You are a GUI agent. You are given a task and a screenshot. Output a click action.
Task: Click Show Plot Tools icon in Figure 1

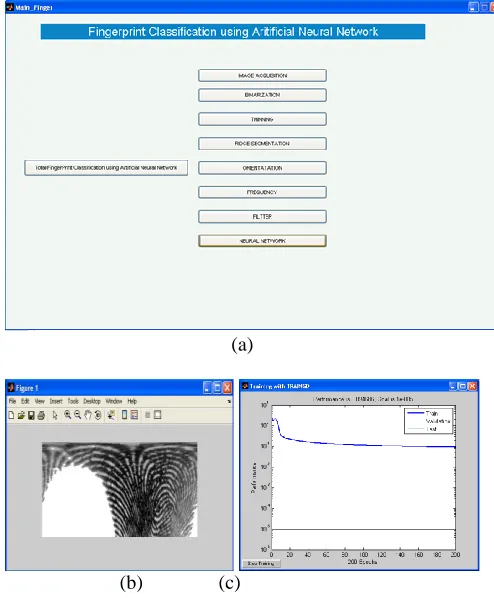coord(158,415)
